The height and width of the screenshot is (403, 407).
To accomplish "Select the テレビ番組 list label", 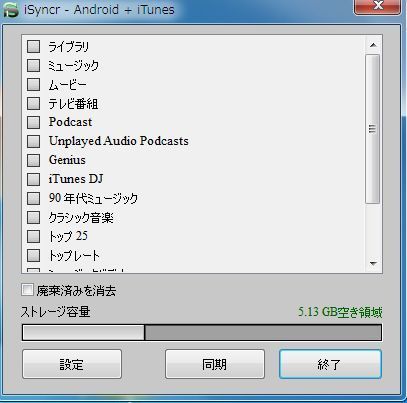I will point(73,104).
